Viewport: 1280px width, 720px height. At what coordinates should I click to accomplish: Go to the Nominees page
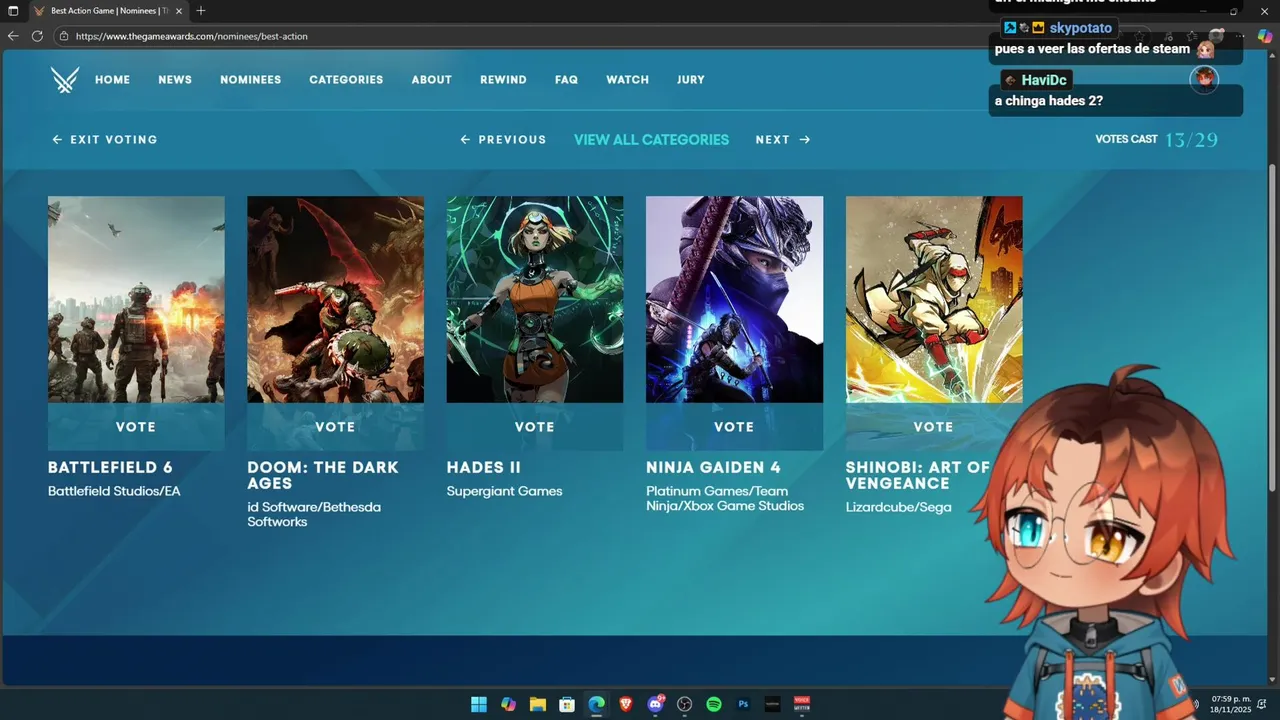pyautogui.click(x=250, y=80)
